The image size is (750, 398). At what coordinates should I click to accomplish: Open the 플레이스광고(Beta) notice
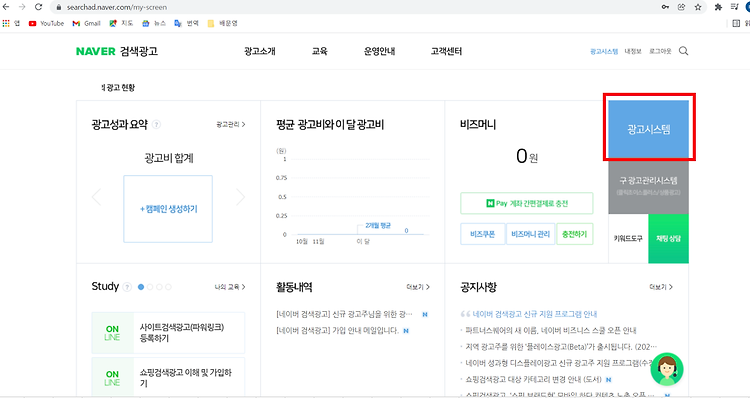click(x=561, y=347)
